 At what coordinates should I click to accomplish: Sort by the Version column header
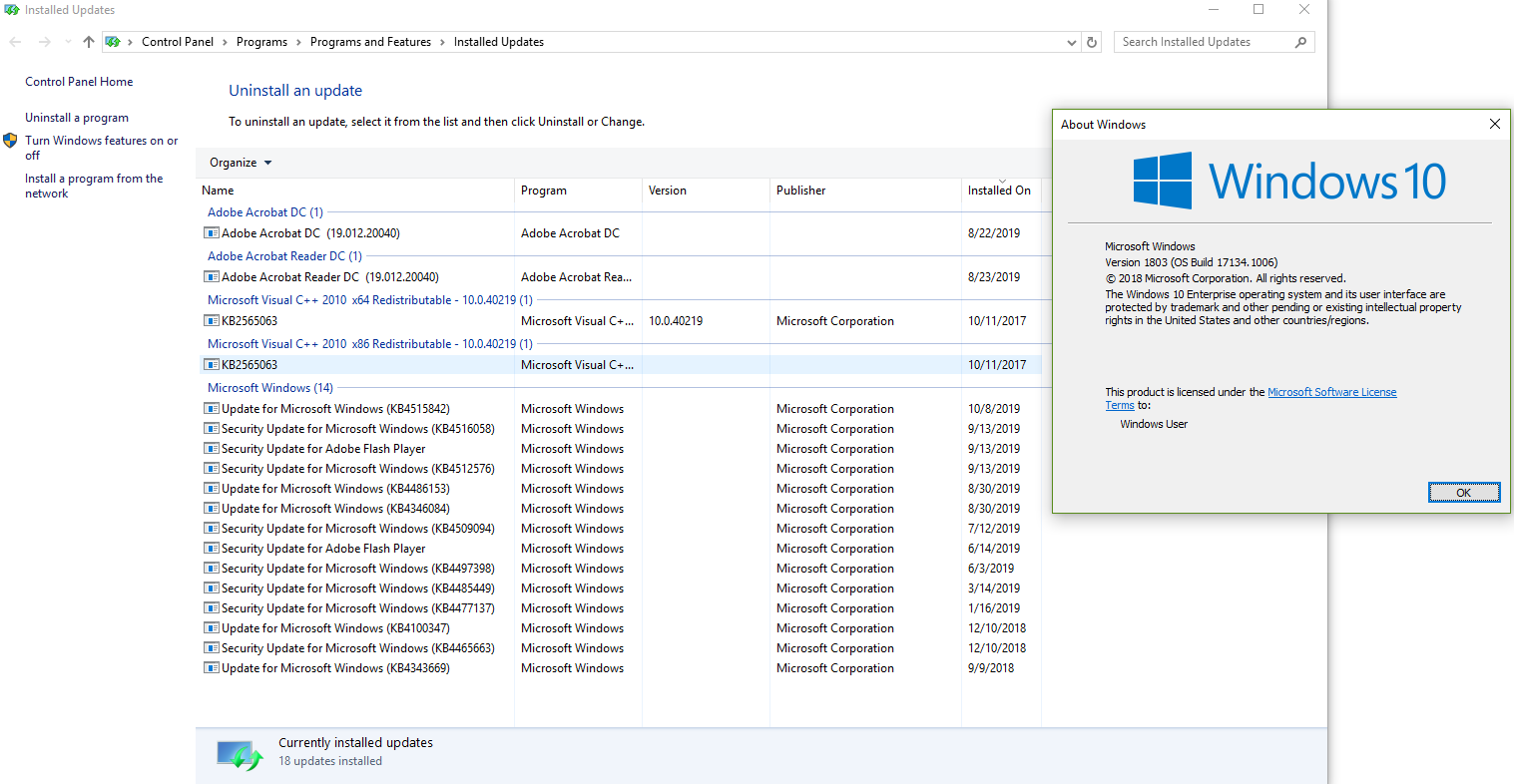[668, 191]
